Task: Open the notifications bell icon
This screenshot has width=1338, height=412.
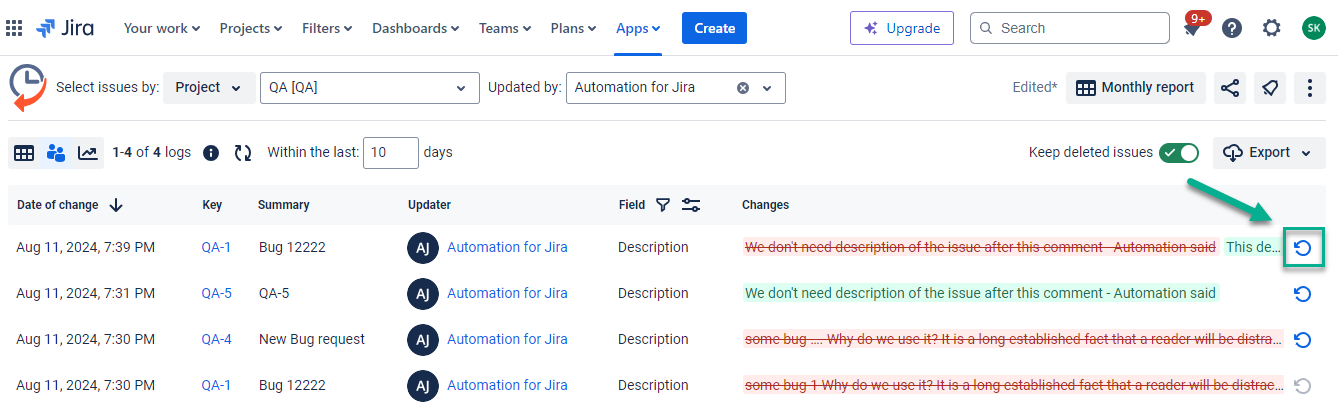Action: pos(1191,29)
